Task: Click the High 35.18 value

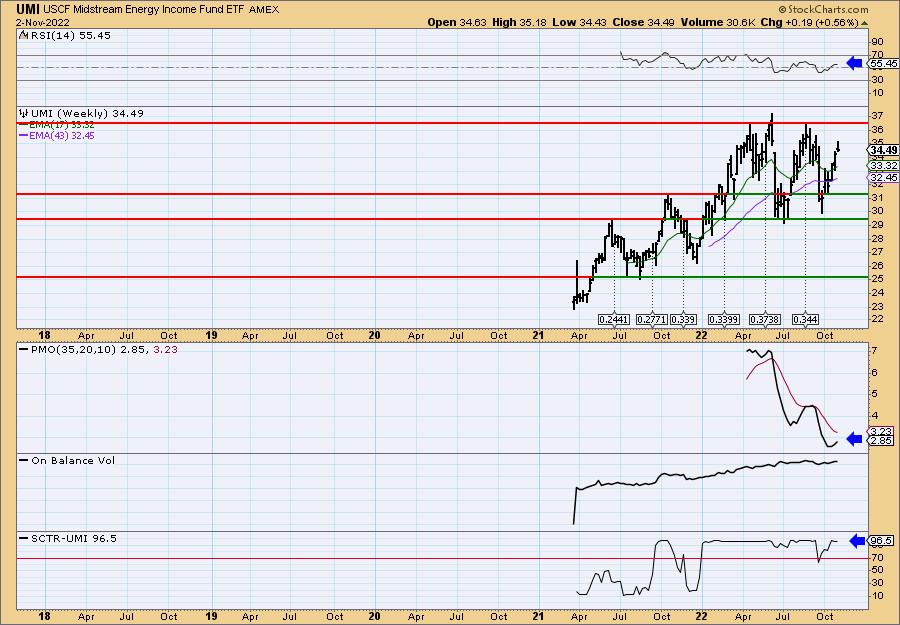Action: (x=519, y=22)
